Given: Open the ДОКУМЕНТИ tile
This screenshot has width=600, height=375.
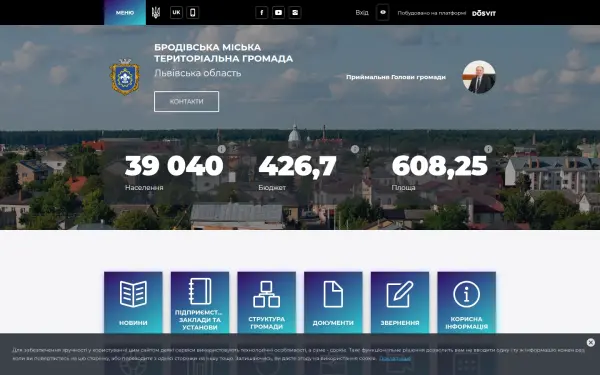Looking at the screenshot, I should click(x=333, y=302).
